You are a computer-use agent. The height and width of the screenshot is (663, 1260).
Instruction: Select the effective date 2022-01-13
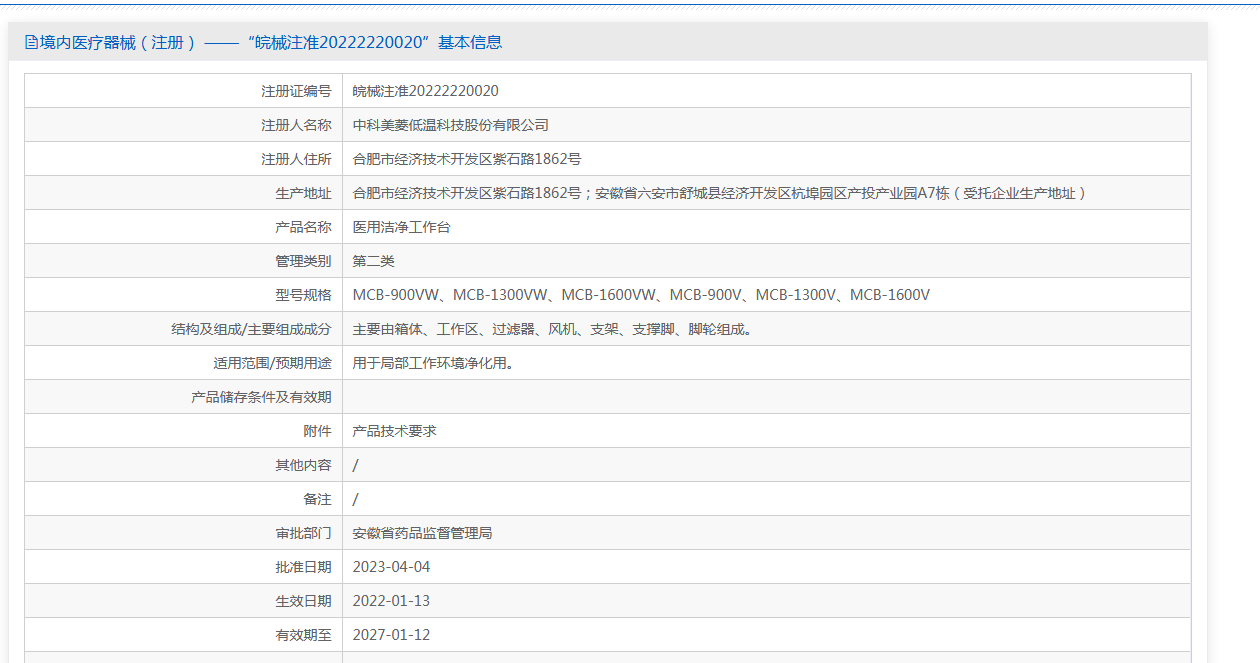pos(392,601)
